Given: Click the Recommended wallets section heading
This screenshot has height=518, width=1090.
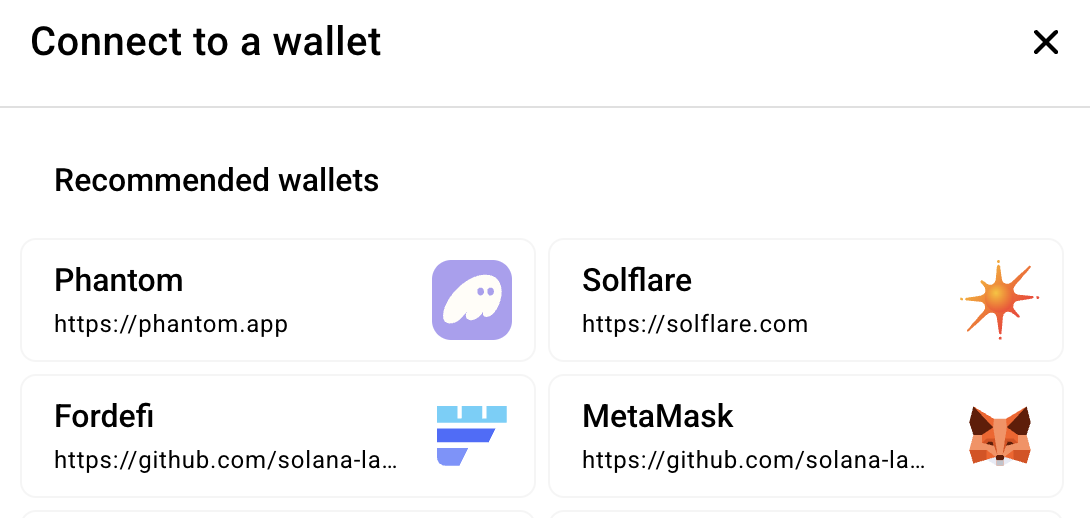Looking at the screenshot, I should [217, 180].
